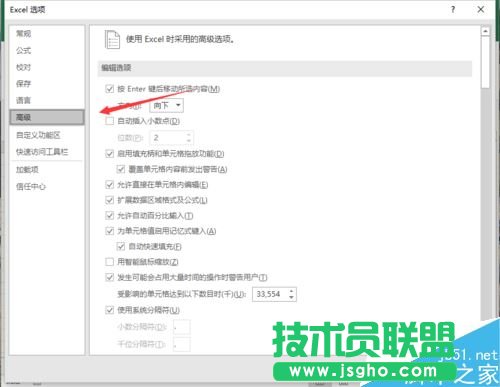Image resolution: width=500 pixels, height=387 pixels.
Task: Open 快速访问工具栏 (Quick Access Toolbar) category
Action: [x=42, y=152]
